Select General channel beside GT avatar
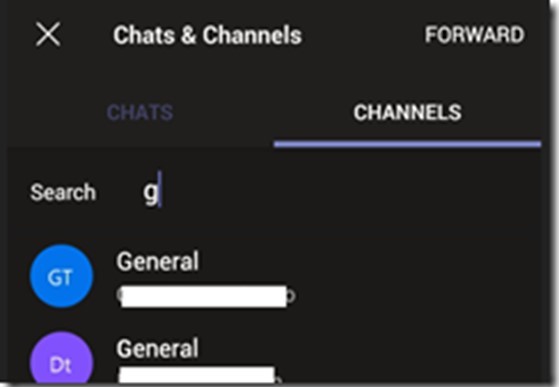This screenshot has width=559, height=387. tap(157, 261)
